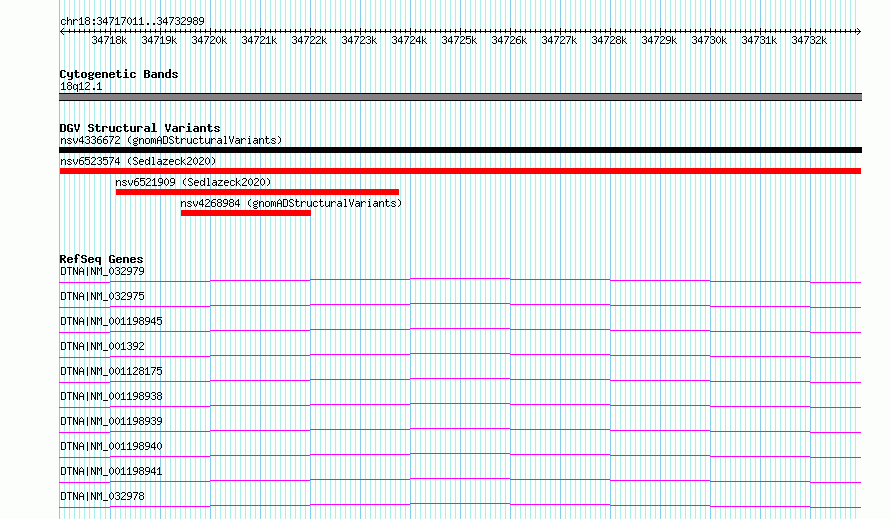Click the 34721k ruler tick label

pos(259,40)
